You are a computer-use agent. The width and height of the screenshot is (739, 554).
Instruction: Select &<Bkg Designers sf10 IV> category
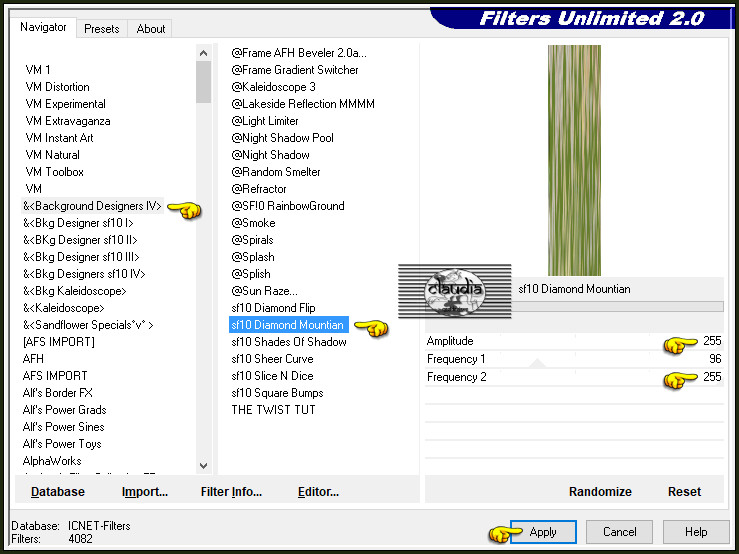tap(84, 273)
